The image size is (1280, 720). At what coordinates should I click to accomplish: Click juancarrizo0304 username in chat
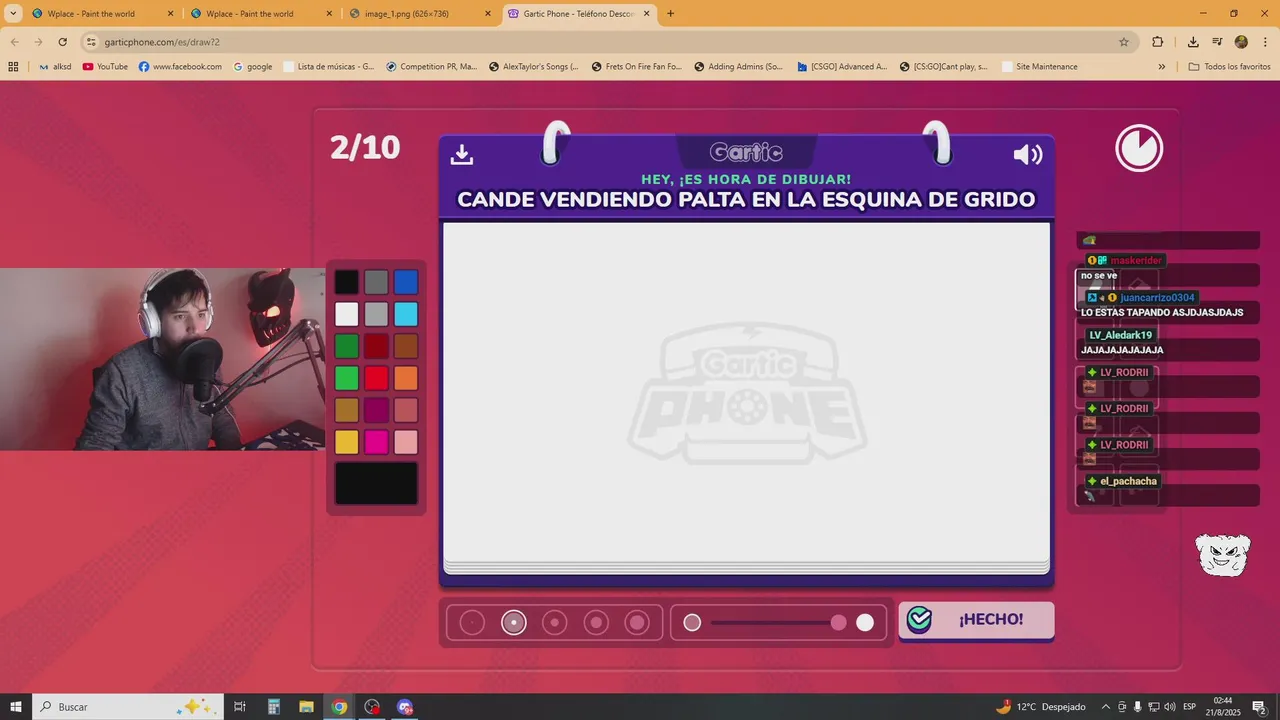click(x=1157, y=298)
